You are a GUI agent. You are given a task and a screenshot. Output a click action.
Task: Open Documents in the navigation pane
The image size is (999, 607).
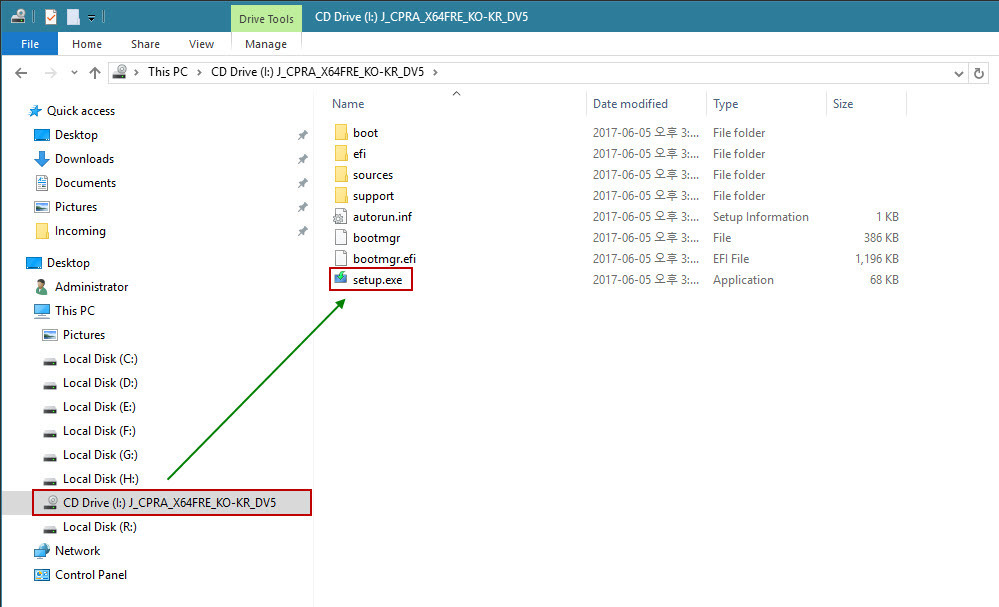pos(85,183)
